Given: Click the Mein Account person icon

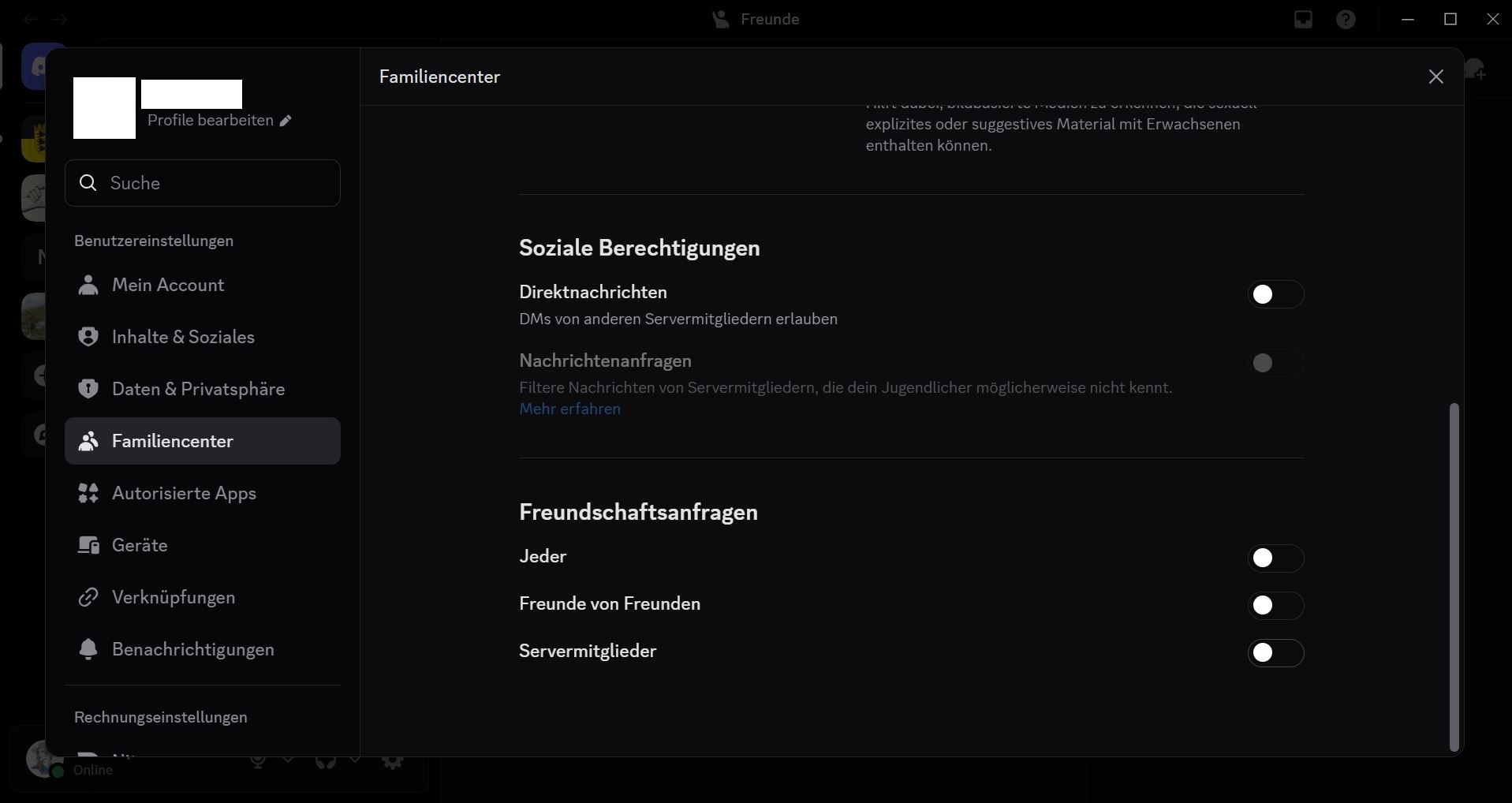Looking at the screenshot, I should tap(88, 285).
